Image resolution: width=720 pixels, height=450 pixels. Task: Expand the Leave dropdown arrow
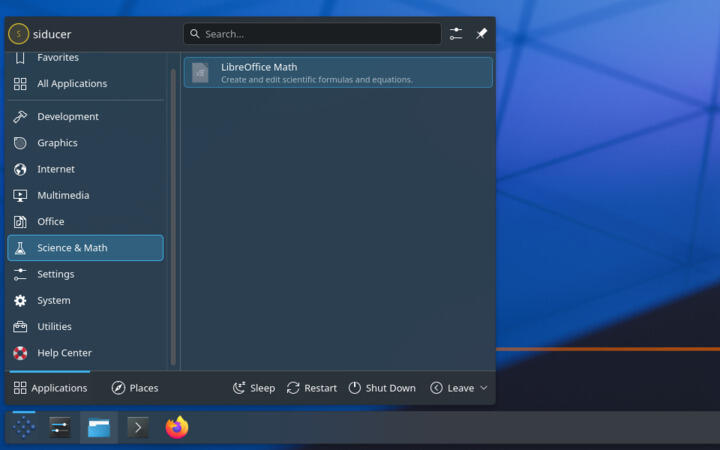pos(484,388)
